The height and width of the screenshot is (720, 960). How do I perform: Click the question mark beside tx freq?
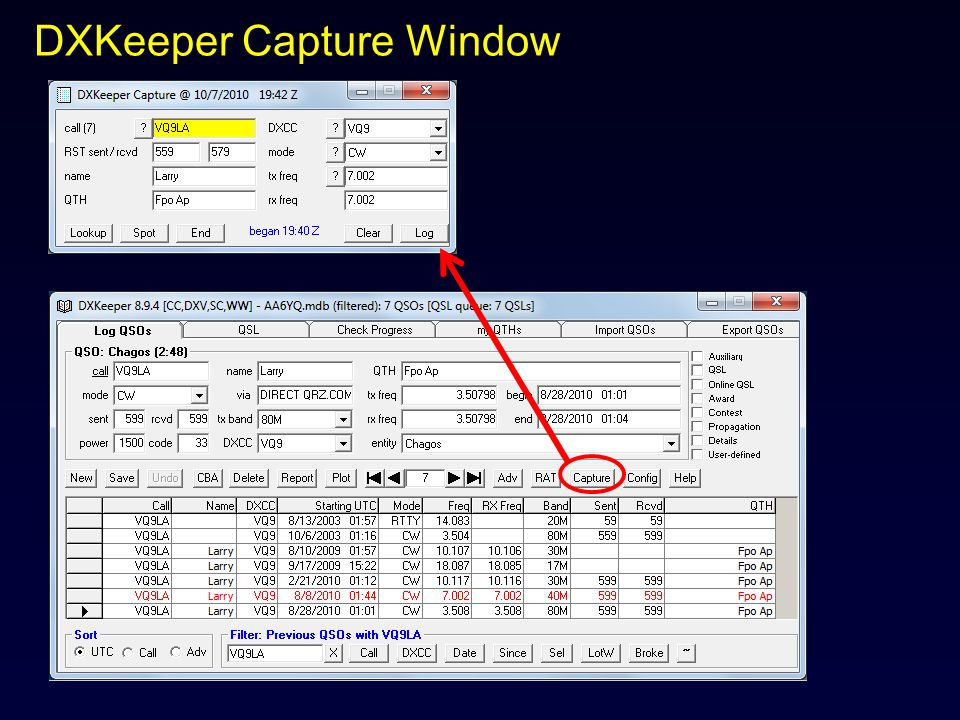coord(334,176)
